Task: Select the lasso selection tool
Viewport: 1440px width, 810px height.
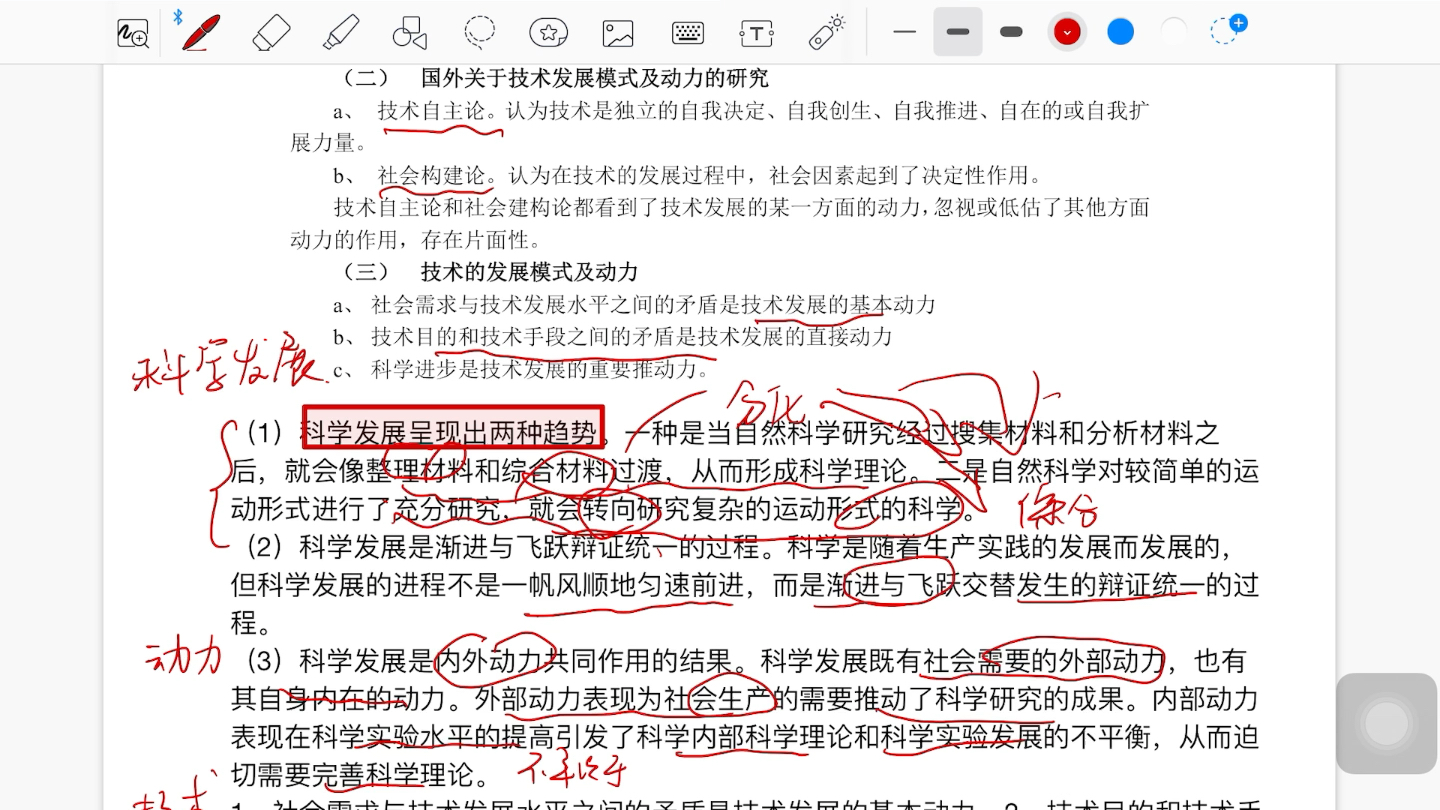Action: [480, 32]
